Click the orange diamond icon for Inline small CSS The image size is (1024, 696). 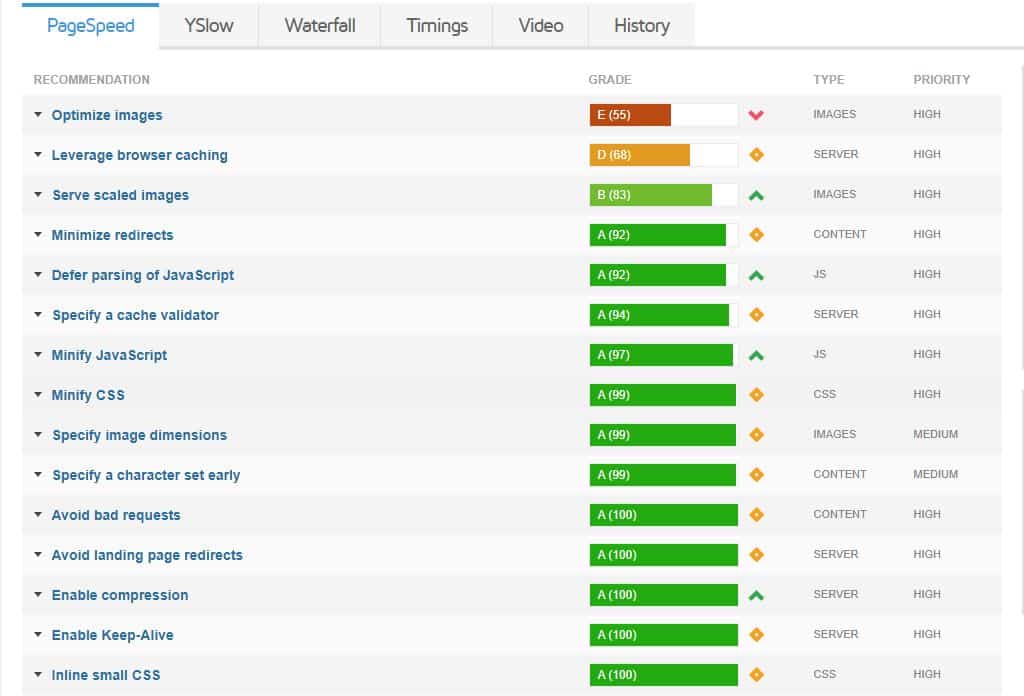(756, 675)
